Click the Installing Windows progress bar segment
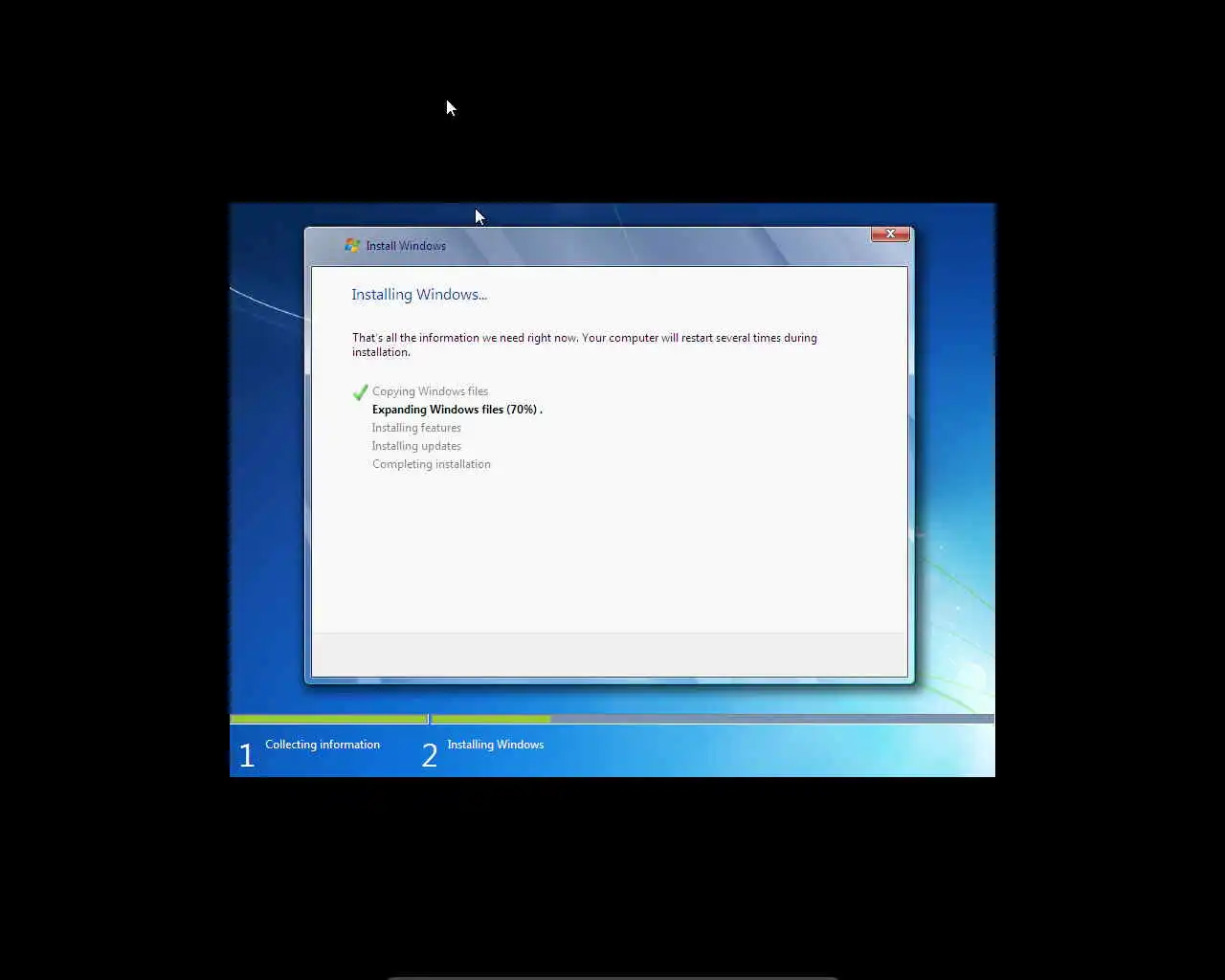Image resolution: width=1225 pixels, height=980 pixels. pyautogui.click(x=712, y=719)
